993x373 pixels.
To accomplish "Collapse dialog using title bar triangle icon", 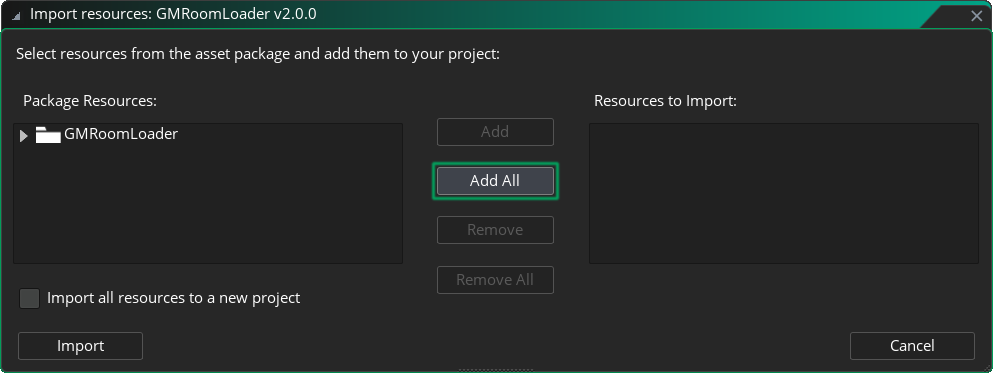I will point(16,15).
